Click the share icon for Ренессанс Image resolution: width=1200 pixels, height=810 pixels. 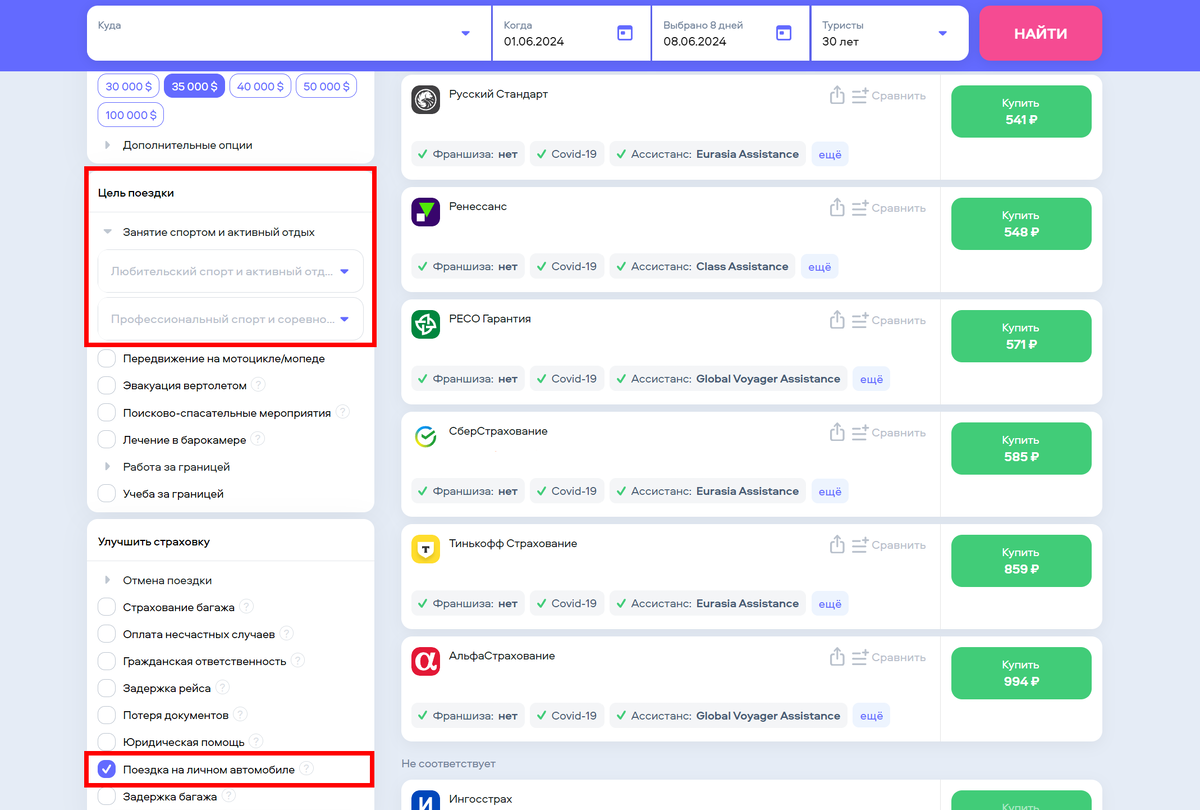pyautogui.click(x=838, y=208)
